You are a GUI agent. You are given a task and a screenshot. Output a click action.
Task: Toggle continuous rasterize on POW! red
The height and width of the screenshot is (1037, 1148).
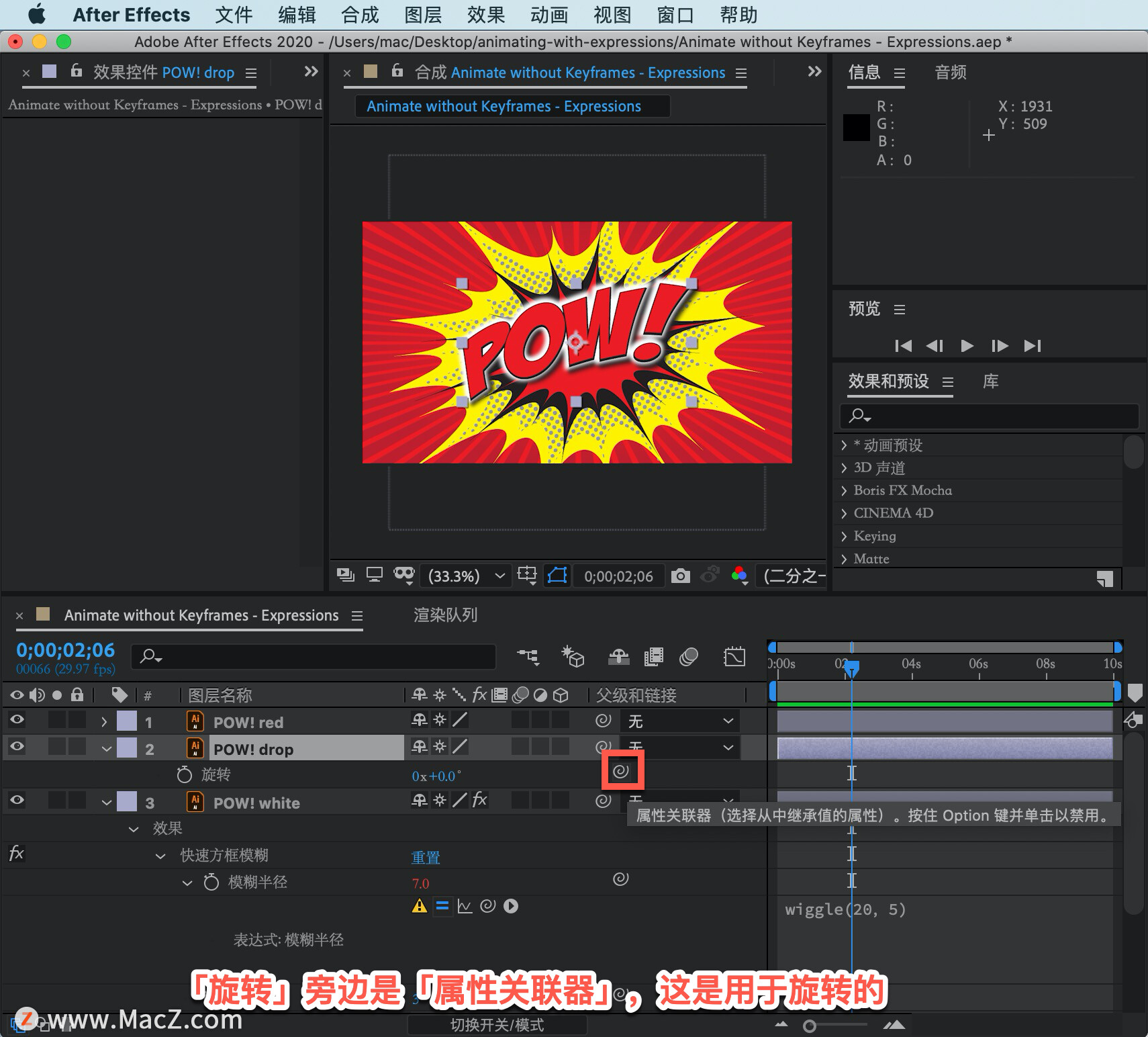pyautogui.click(x=440, y=720)
